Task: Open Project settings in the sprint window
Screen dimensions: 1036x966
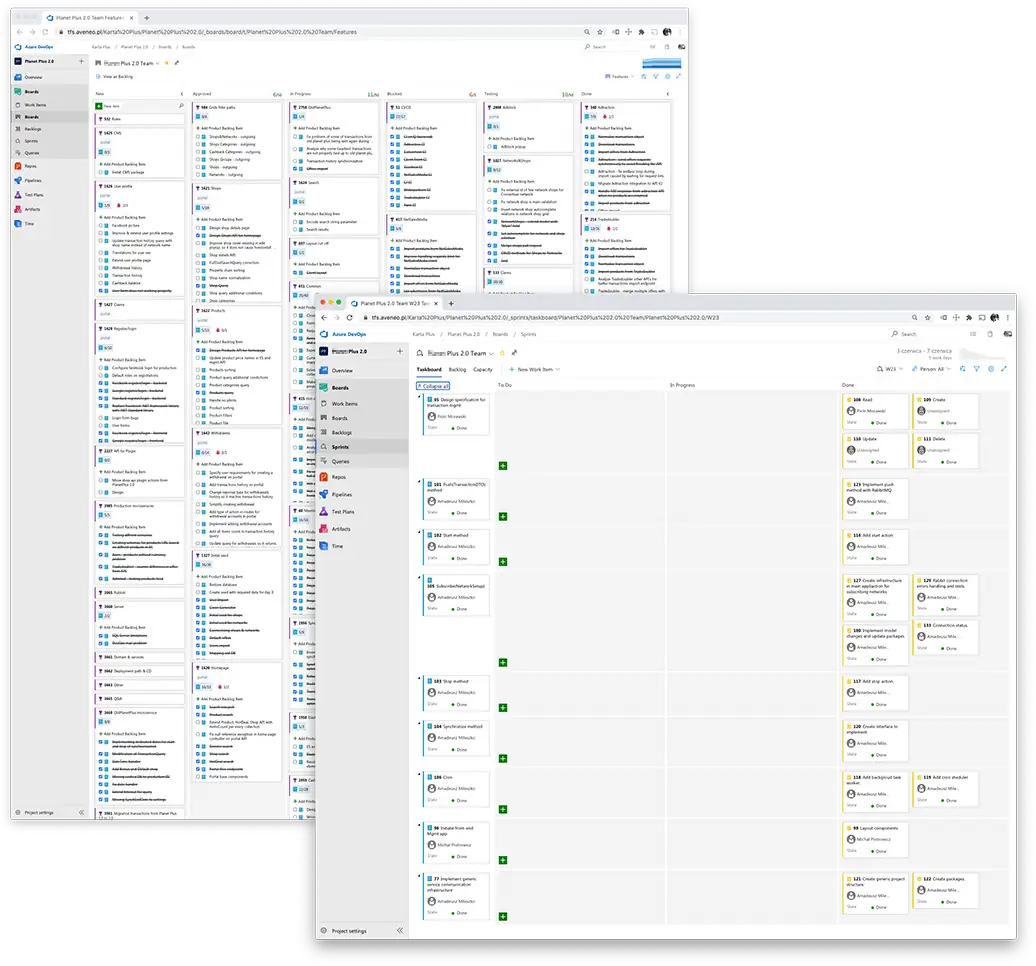Action: tap(348, 931)
